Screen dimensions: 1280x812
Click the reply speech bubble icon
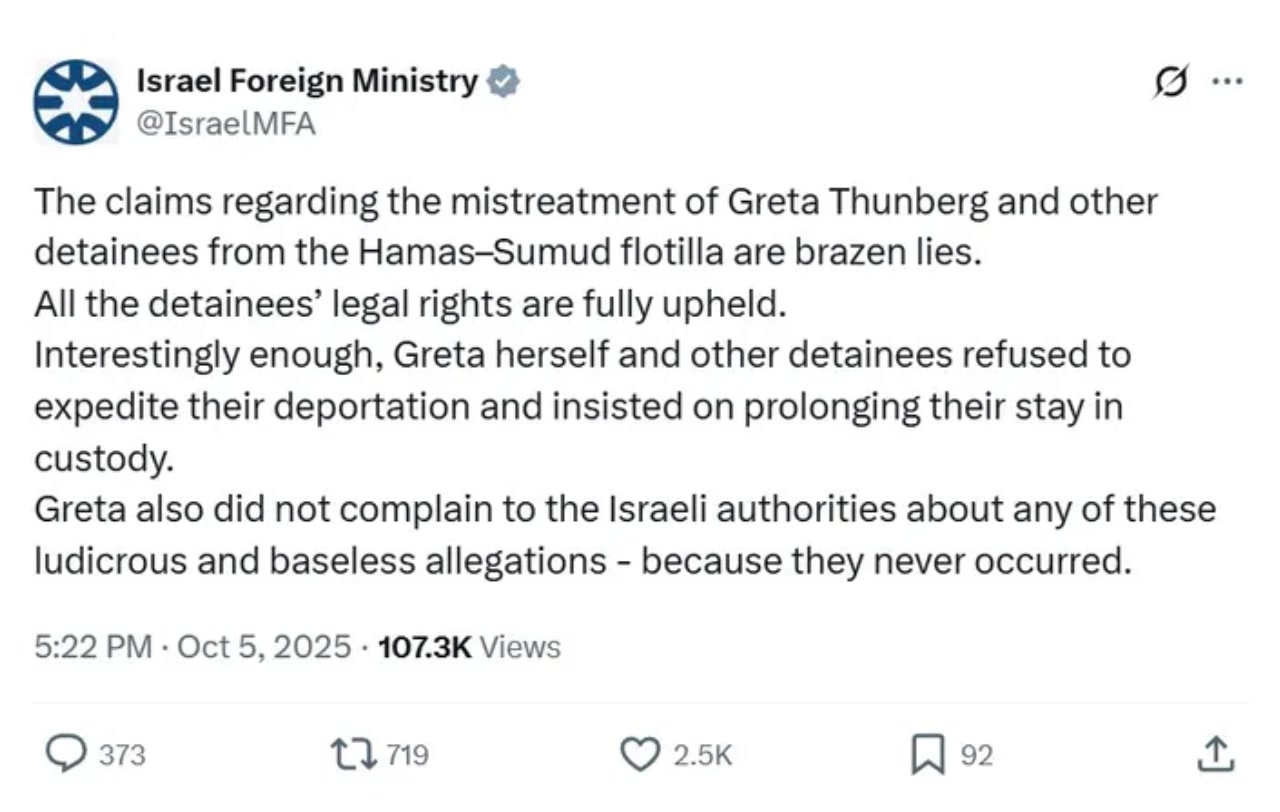(x=66, y=754)
